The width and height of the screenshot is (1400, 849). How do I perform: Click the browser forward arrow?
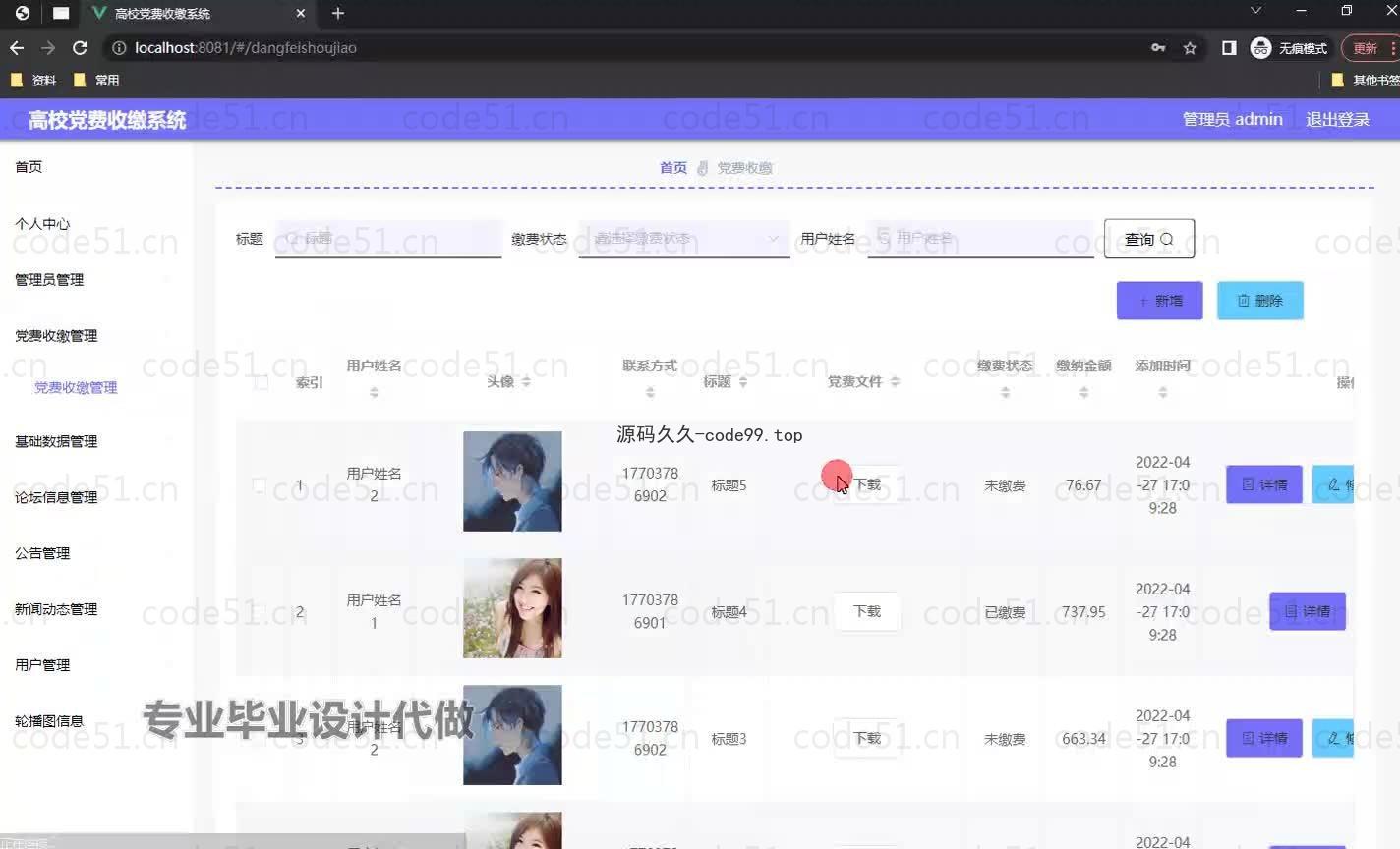pyautogui.click(x=48, y=47)
